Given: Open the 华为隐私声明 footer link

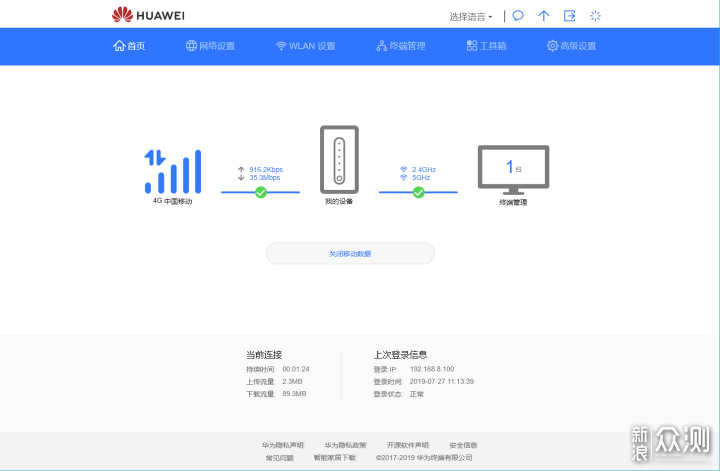Looking at the screenshot, I should pos(283,445).
